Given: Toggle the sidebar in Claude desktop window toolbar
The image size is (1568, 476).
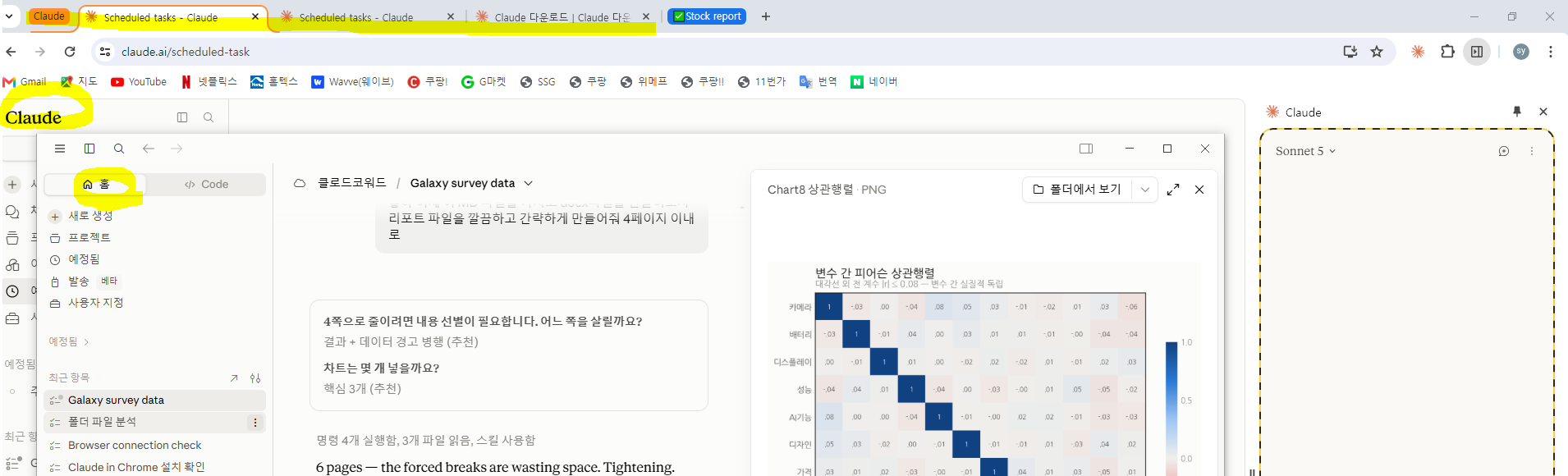Looking at the screenshot, I should pos(89,149).
